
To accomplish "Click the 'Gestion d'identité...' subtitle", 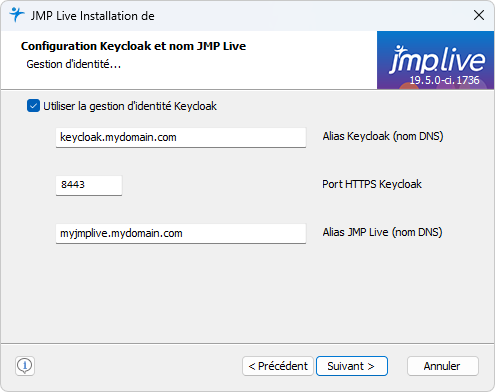I will pyautogui.click(x=73, y=64).
